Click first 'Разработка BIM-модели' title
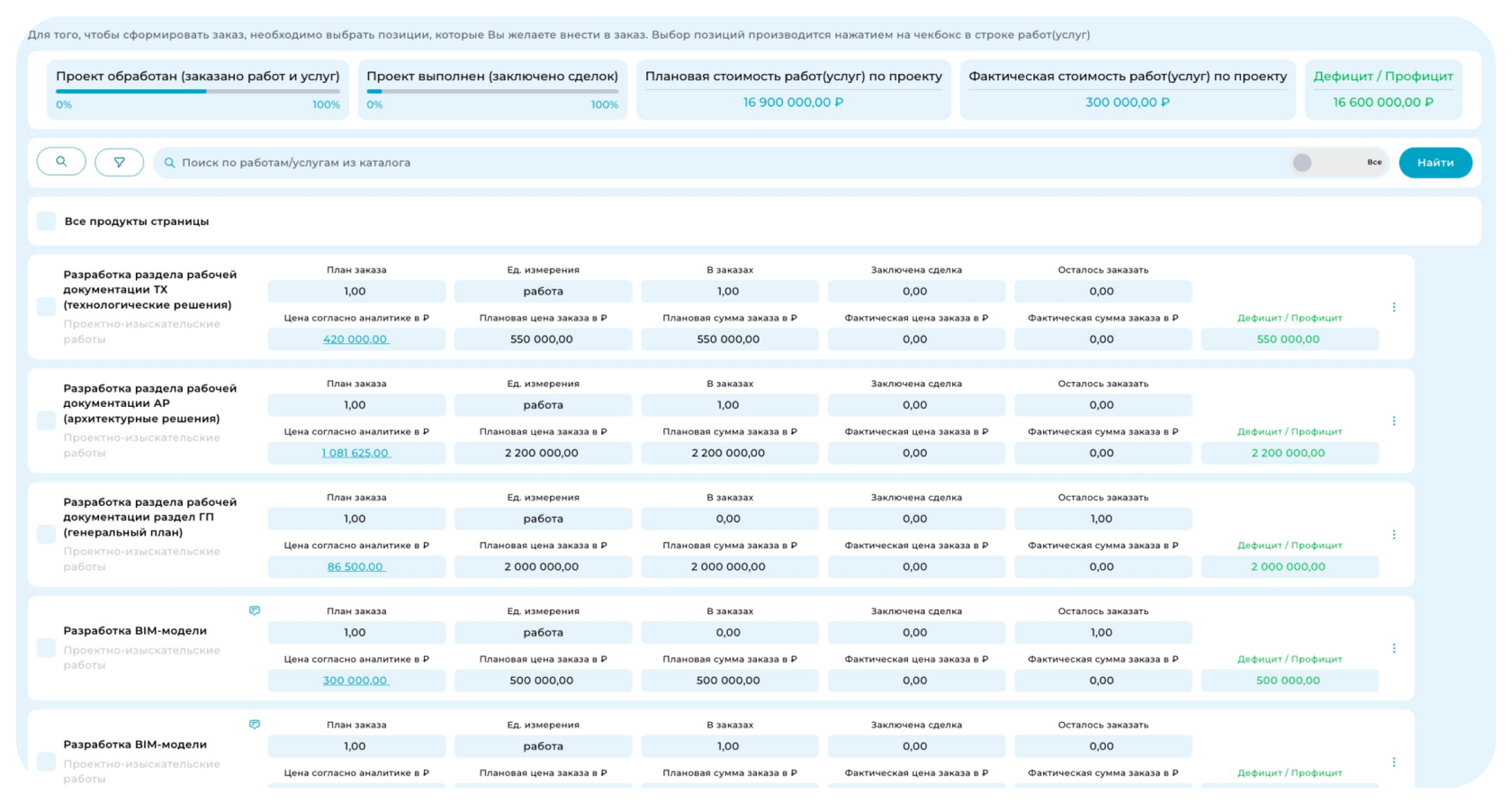The image size is (1512, 804). point(135,630)
